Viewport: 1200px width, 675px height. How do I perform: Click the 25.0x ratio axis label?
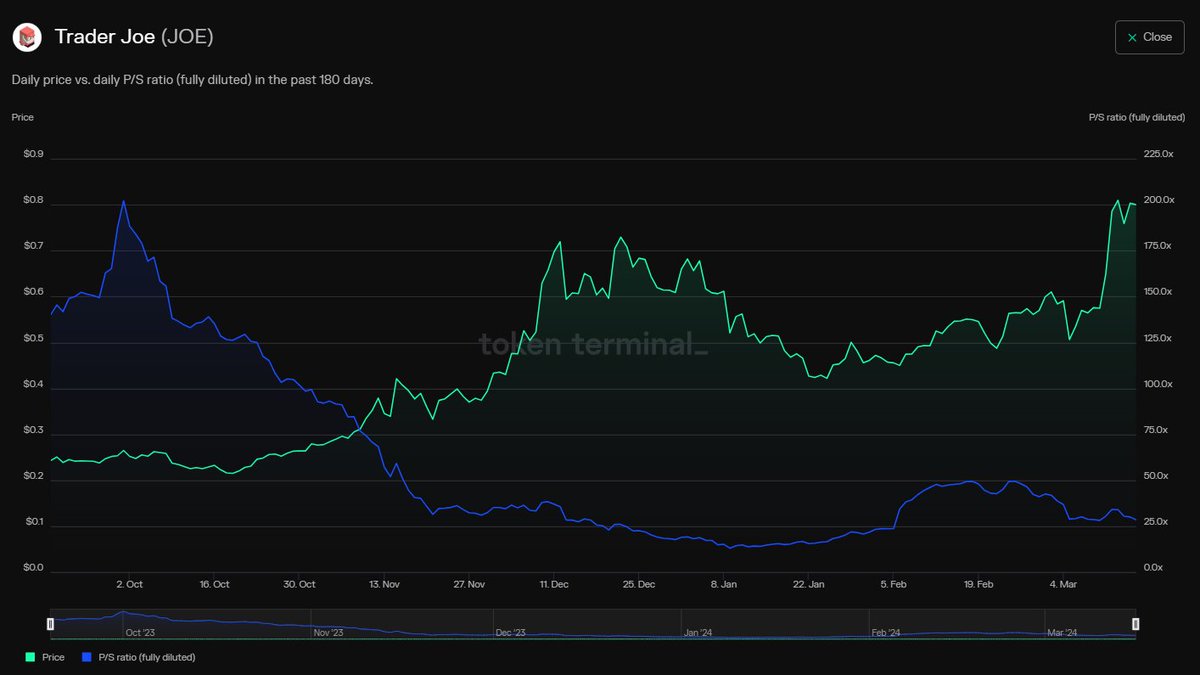(1155, 522)
